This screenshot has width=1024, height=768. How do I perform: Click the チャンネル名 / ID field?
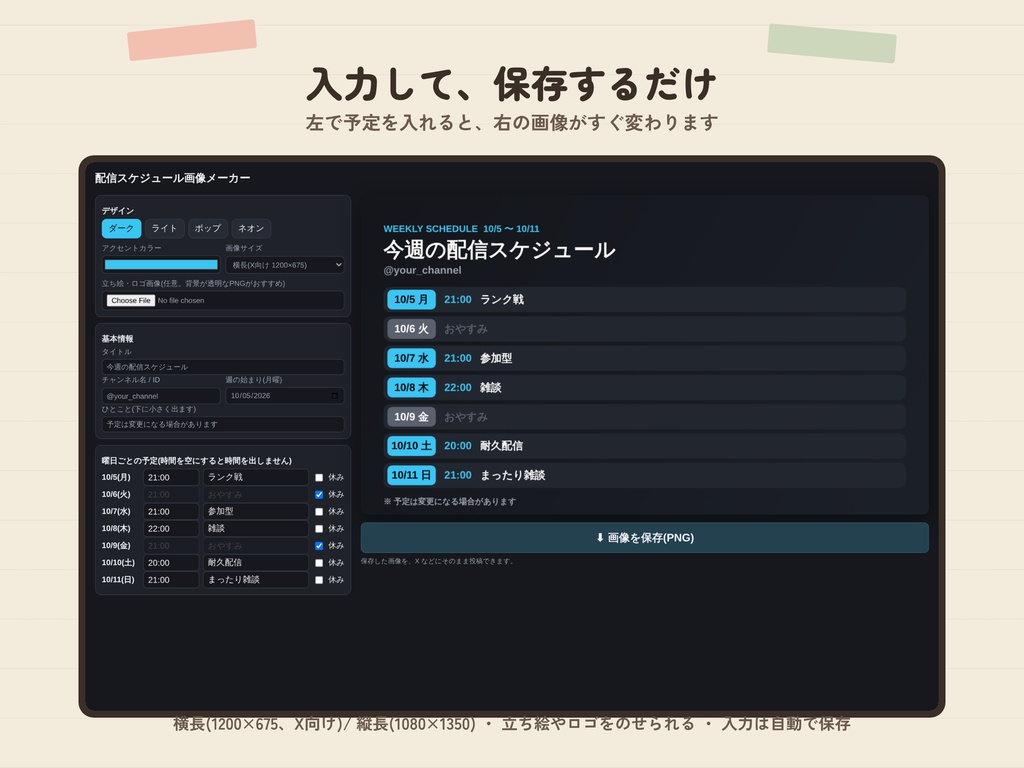click(161, 396)
